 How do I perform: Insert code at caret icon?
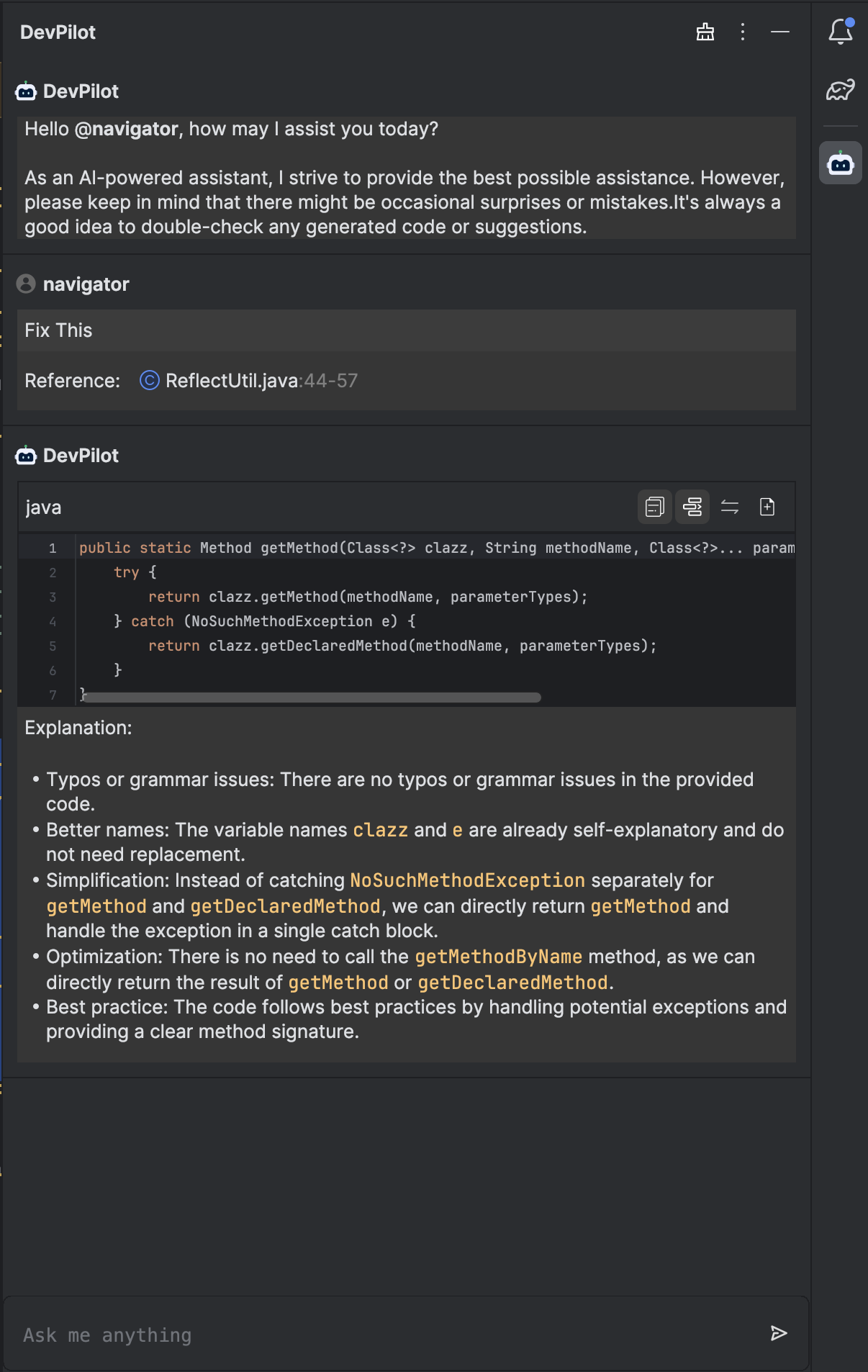coord(692,507)
